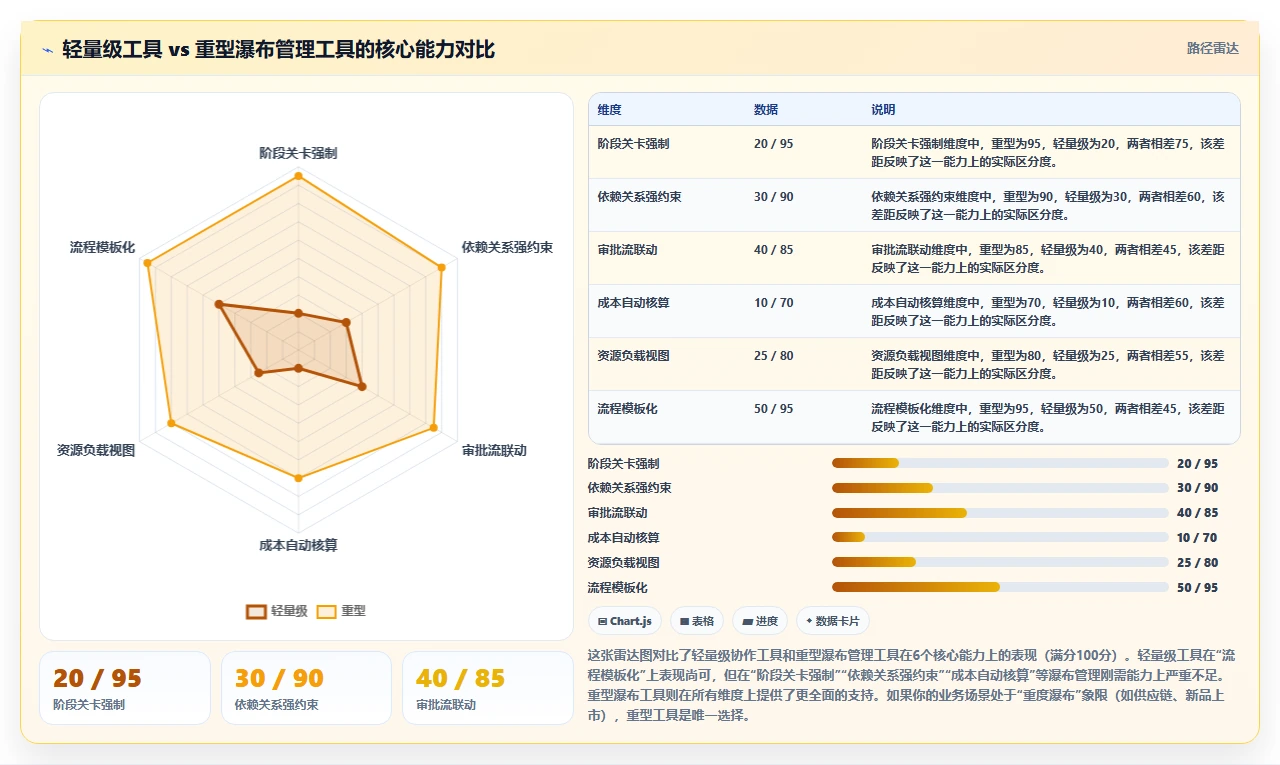Select the 成本自动核算 table row name

pyautogui.click(x=633, y=303)
